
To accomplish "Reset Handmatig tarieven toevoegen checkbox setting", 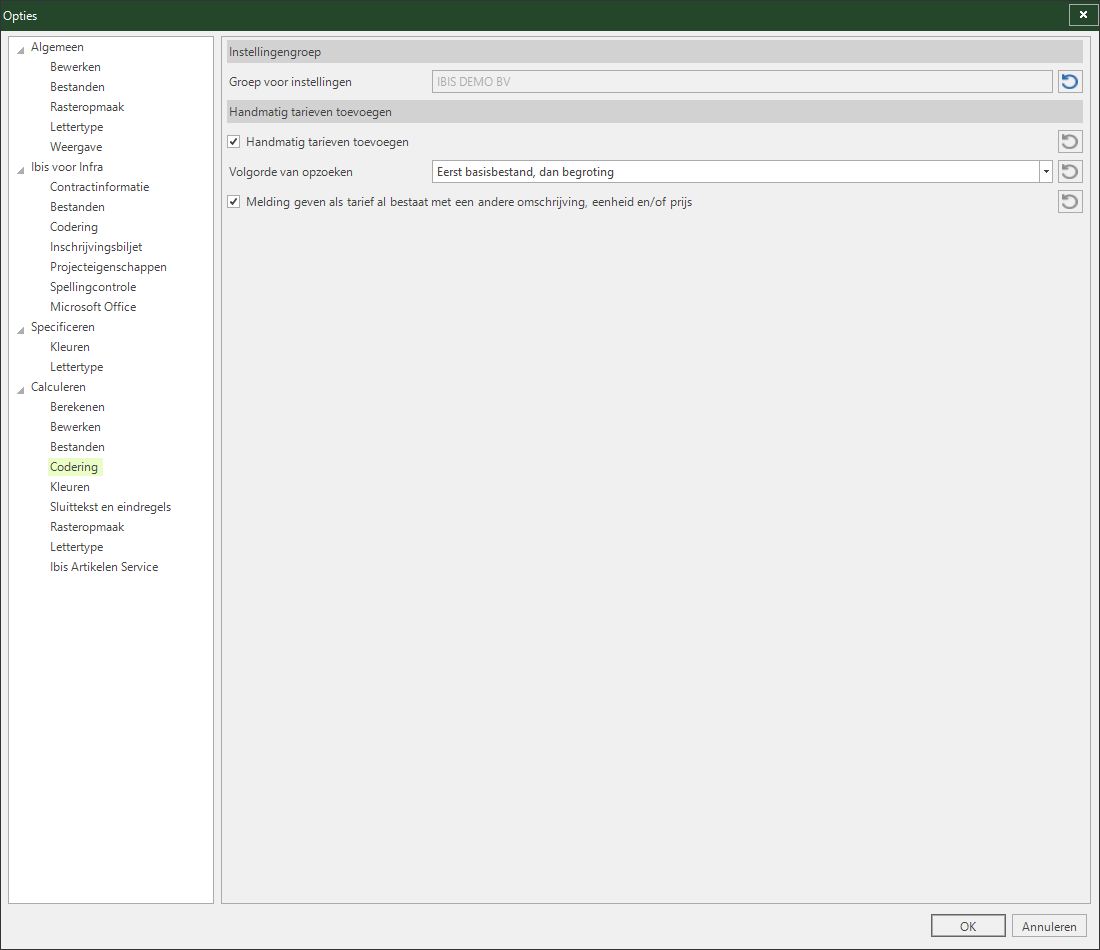I will tap(1070, 142).
